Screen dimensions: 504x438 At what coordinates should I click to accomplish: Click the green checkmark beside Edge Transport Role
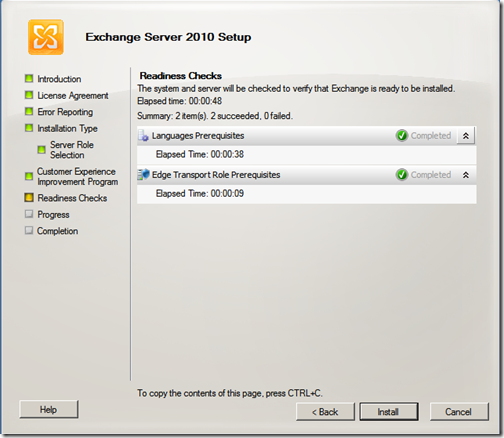[x=402, y=175]
